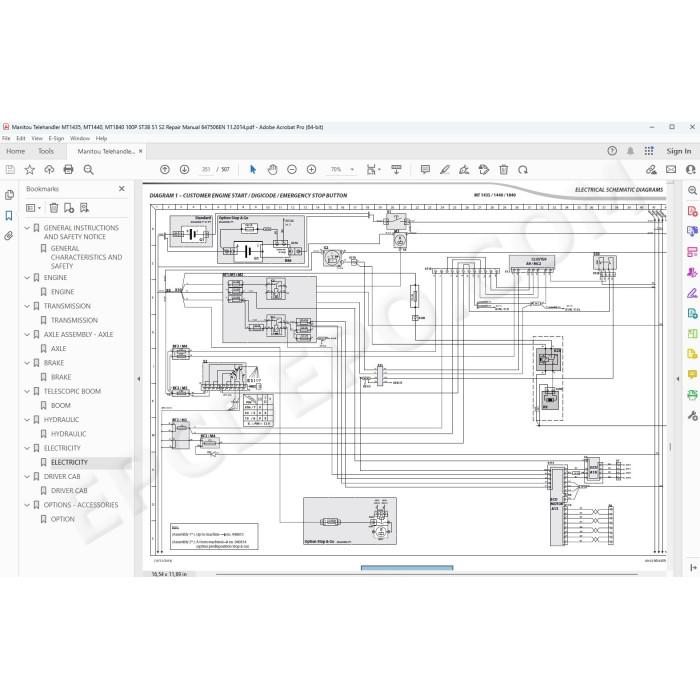
Task: Delete the selected bookmark in Bookmarks panel
Action: [54, 208]
